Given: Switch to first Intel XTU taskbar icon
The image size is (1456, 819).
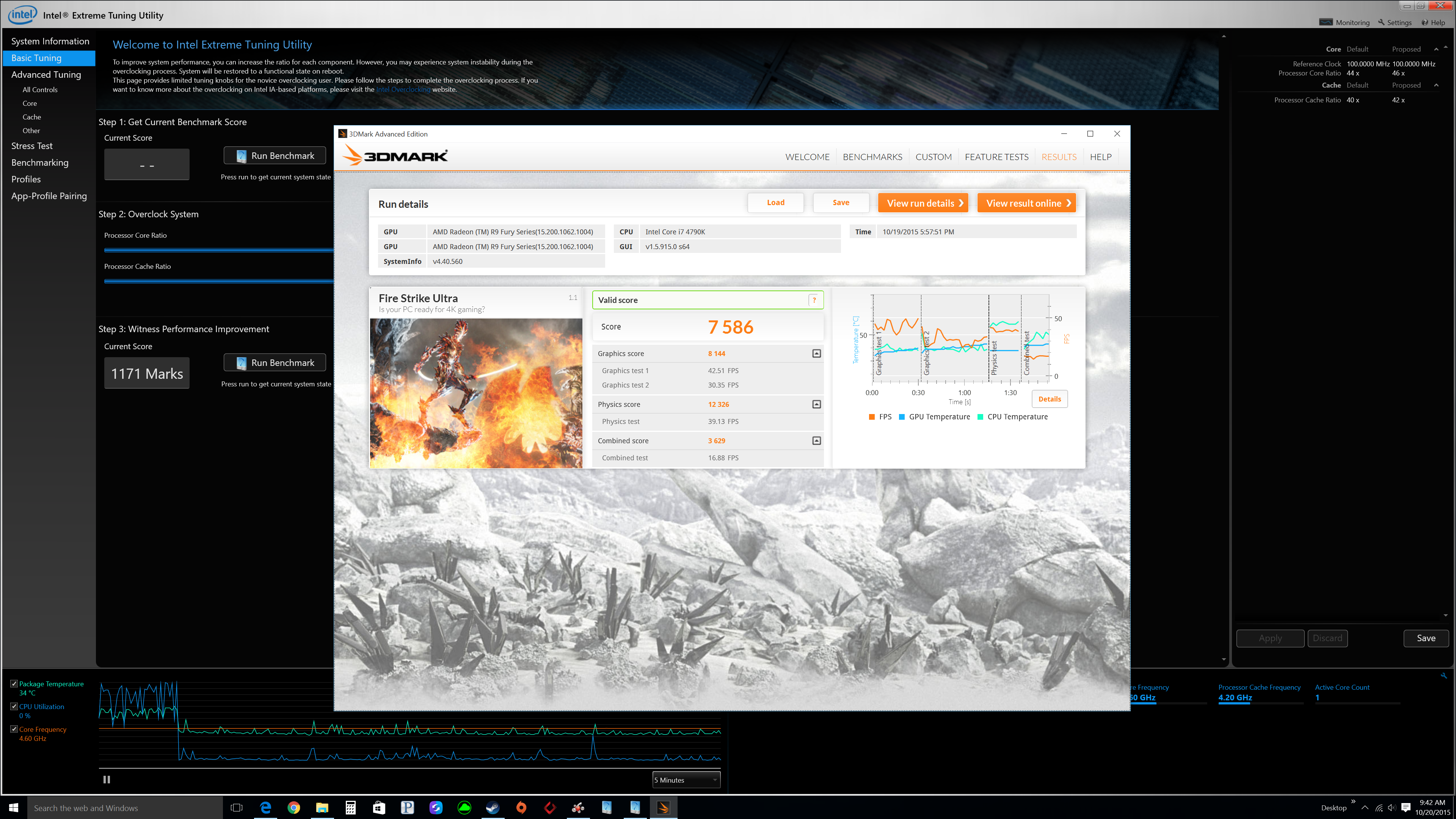Looking at the screenshot, I should coord(607,808).
